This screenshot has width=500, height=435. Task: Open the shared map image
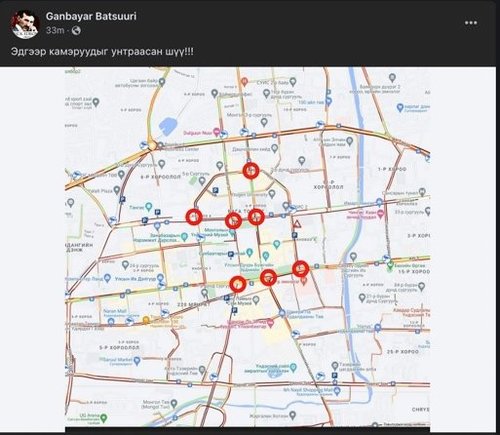(x=247, y=247)
